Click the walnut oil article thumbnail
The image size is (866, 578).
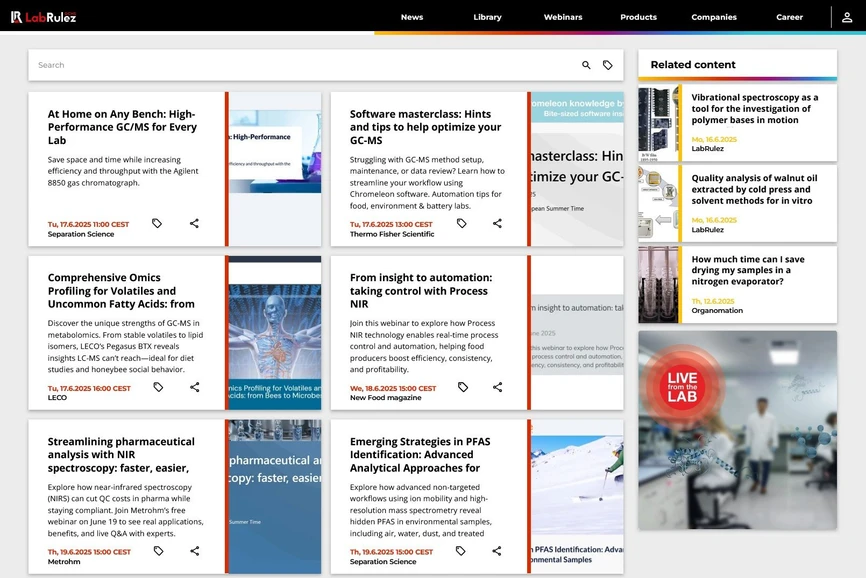[x=658, y=203]
